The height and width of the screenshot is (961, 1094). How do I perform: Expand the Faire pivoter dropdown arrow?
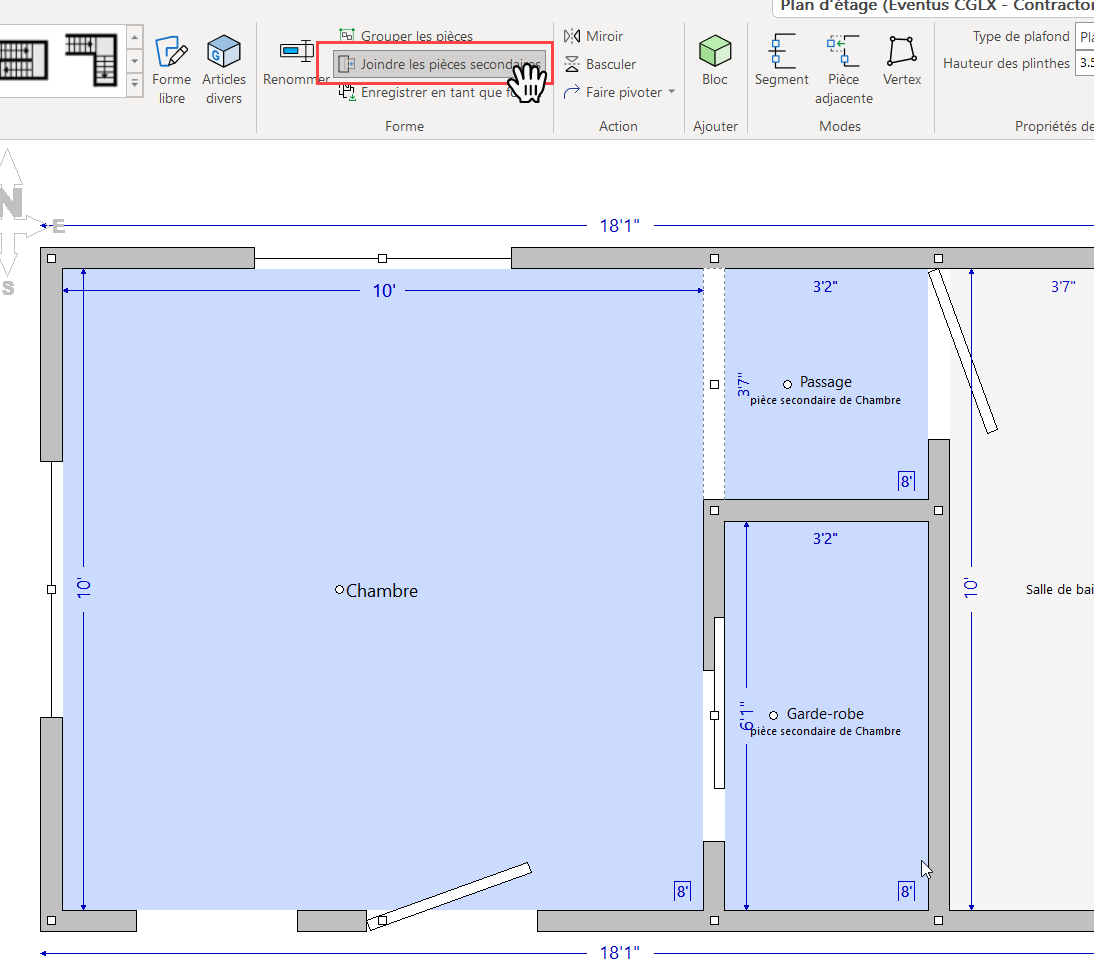click(672, 92)
